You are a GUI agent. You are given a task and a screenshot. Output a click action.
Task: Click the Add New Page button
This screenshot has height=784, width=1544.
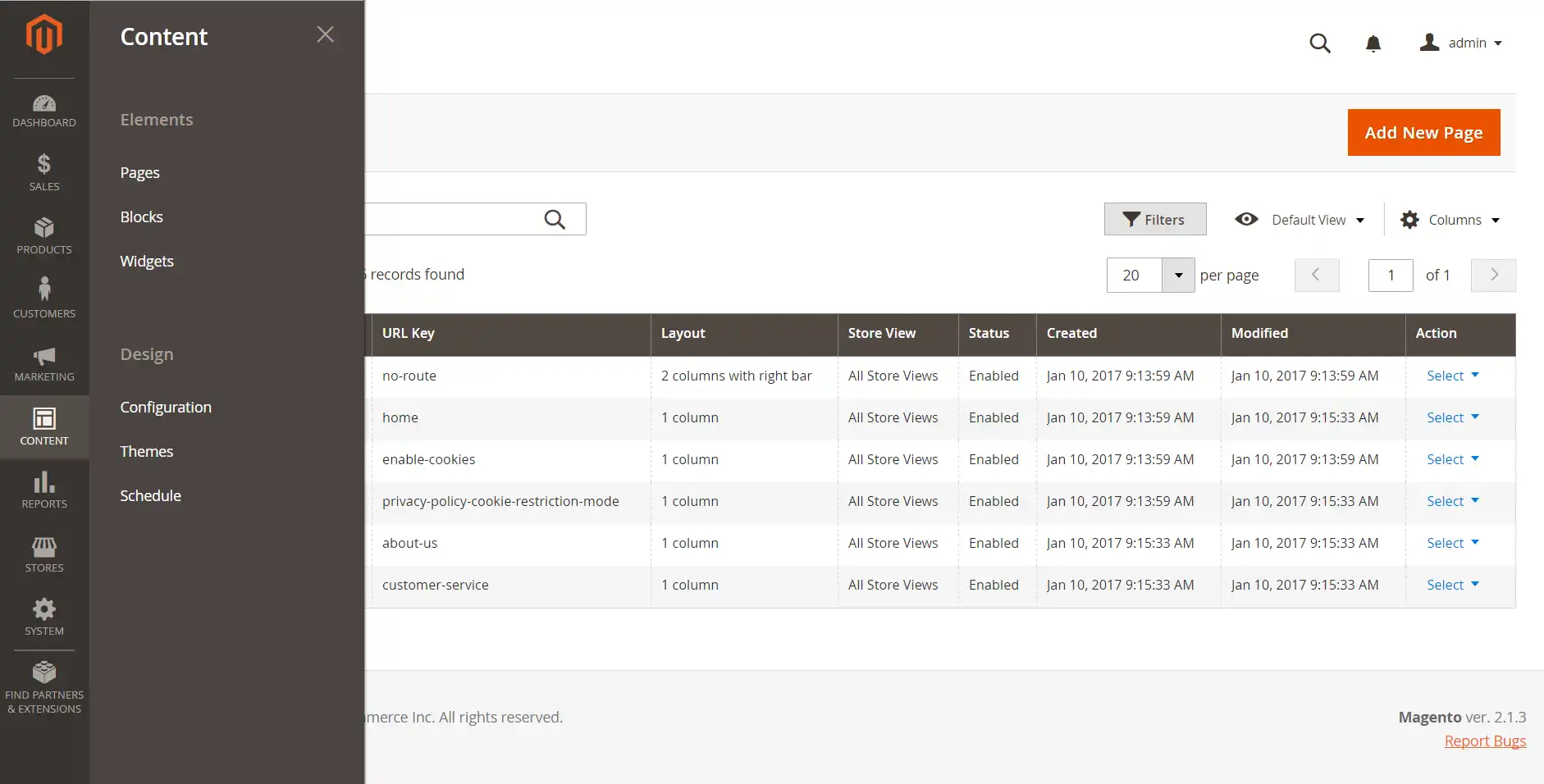click(1423, 133)
